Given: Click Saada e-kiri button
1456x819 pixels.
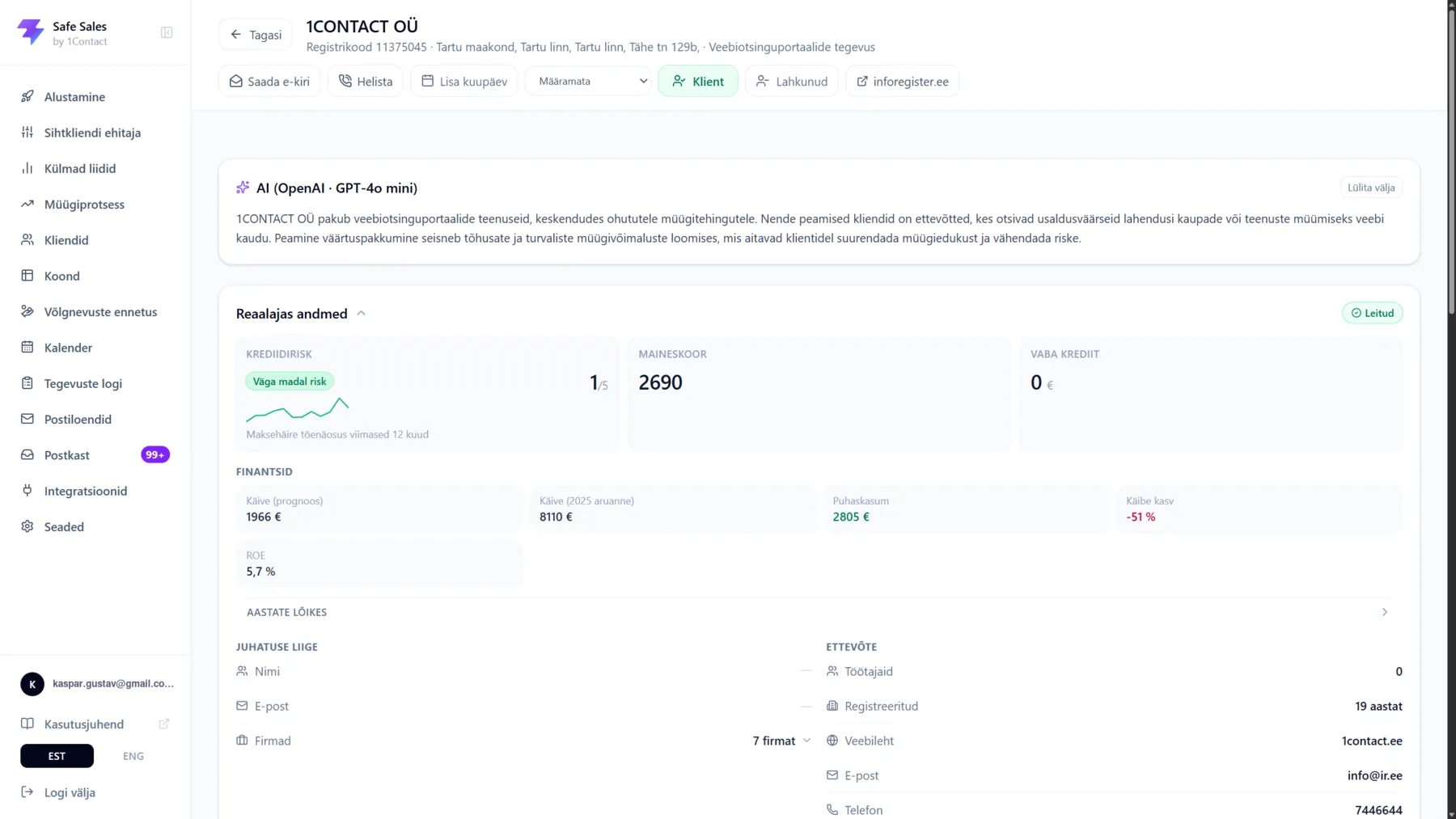Looking at the screenshot, I should tap(269, 81).
